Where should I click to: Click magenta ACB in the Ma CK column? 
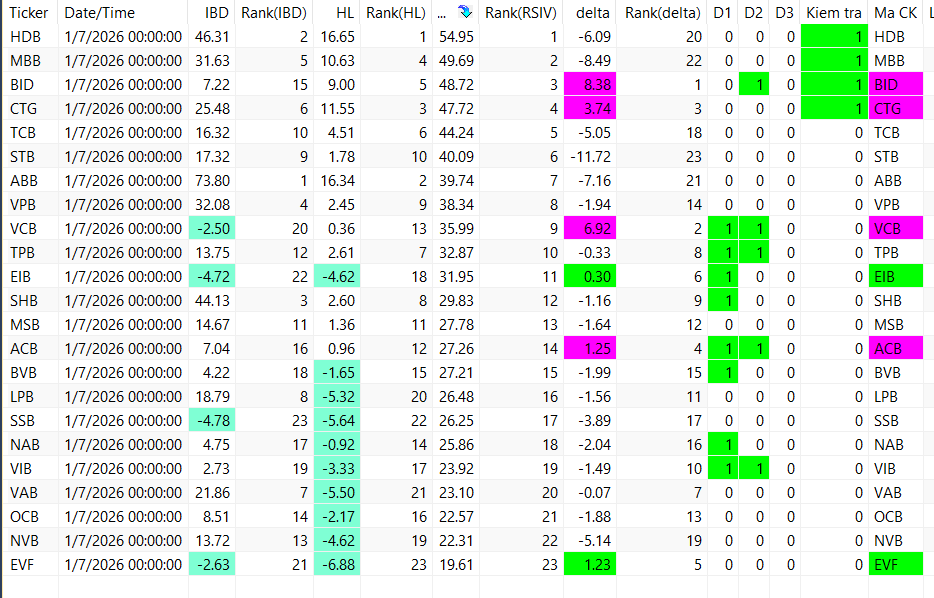(x=896, y=348)
